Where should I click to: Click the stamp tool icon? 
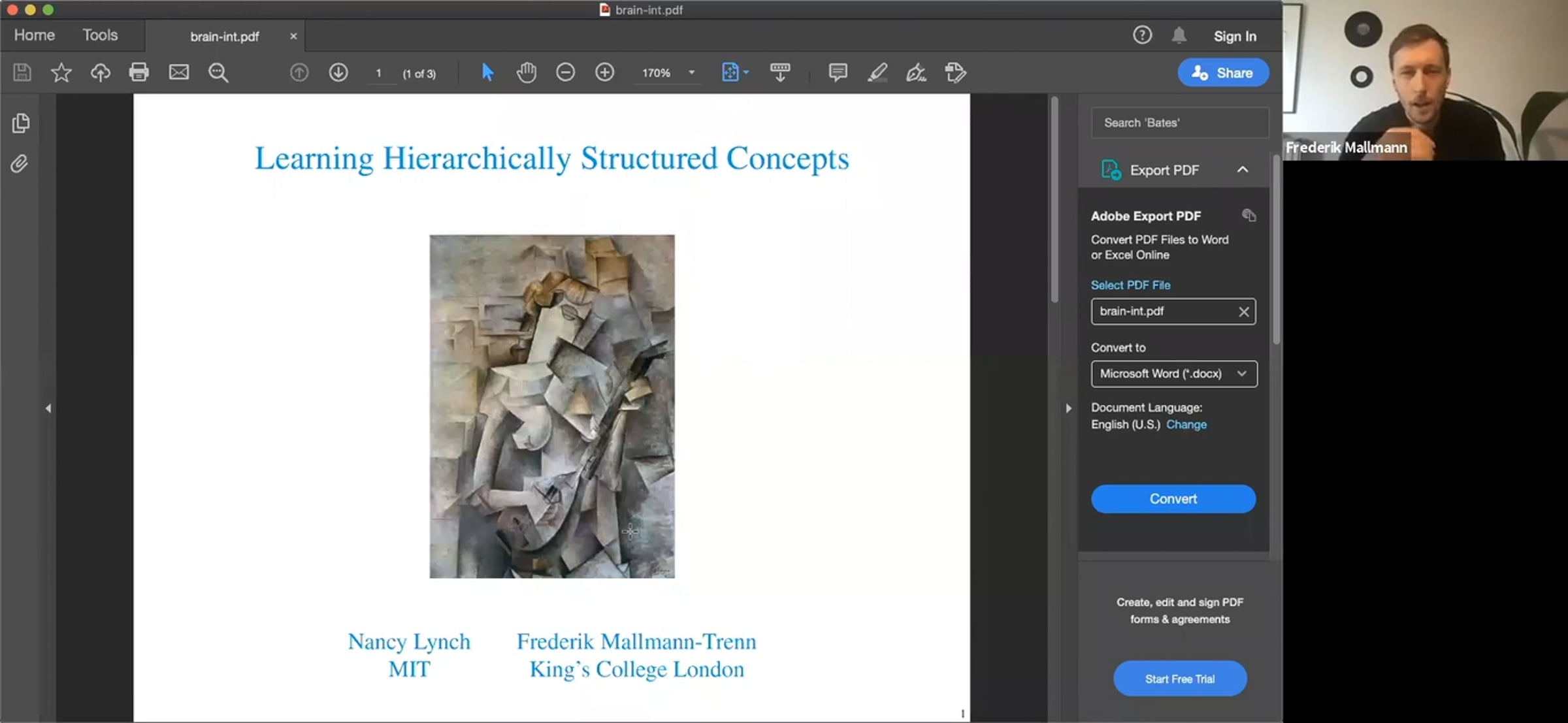[x=955, y=72]
